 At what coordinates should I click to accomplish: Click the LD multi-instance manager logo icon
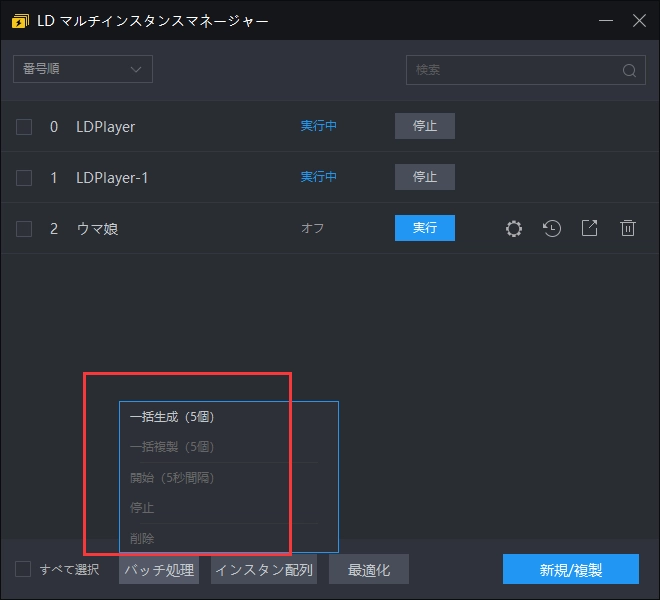point(20,21)
